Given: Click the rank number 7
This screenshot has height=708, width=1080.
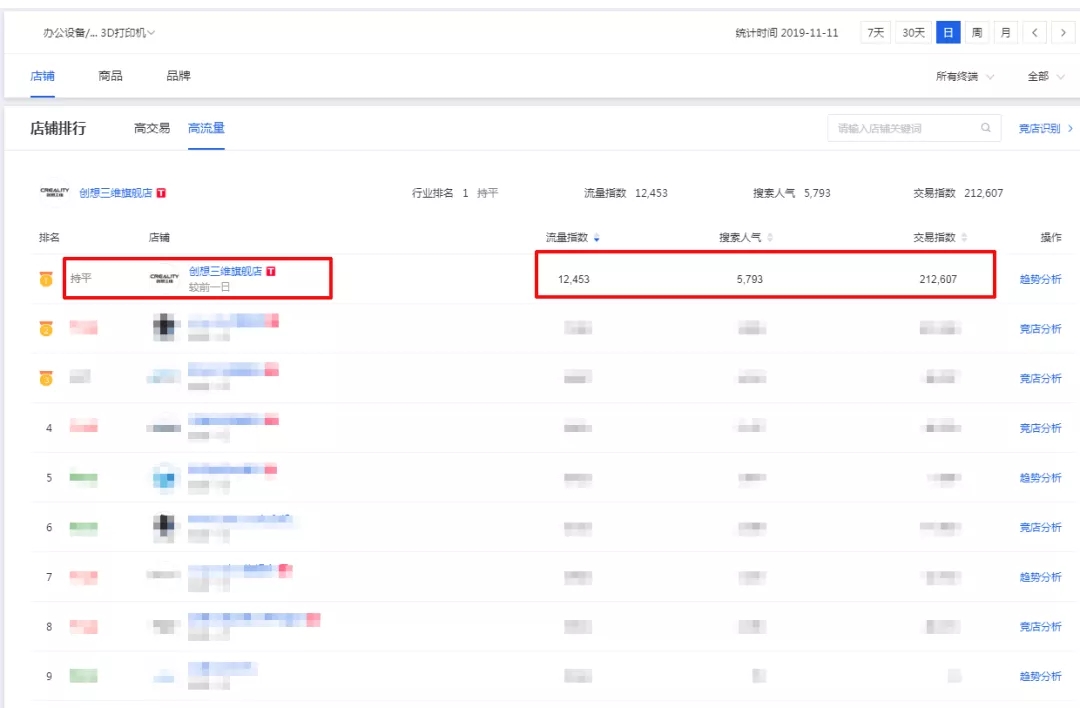Looking at the screenshot, I should [49, 576].
